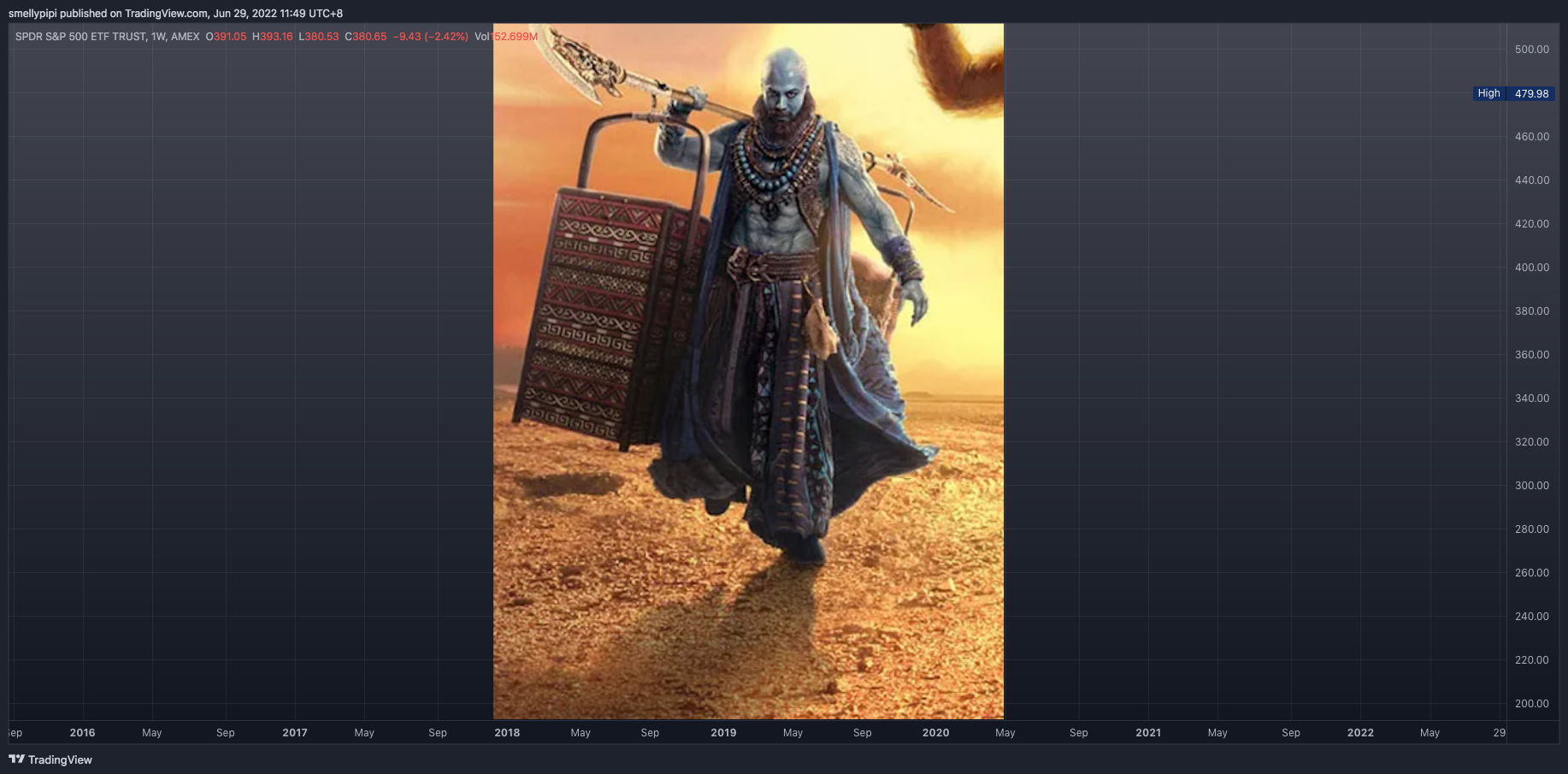Click the 320.00 price axis label
This screenshot has width=1568, height=774.
tap(1532, 442)
